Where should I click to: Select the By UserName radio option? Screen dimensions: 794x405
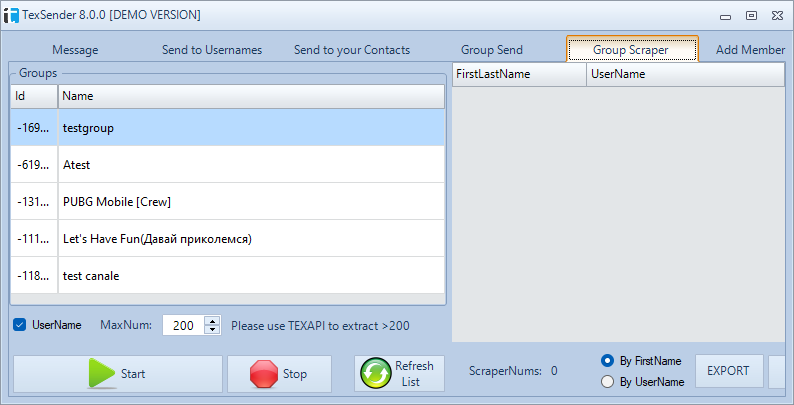point(607,381)
